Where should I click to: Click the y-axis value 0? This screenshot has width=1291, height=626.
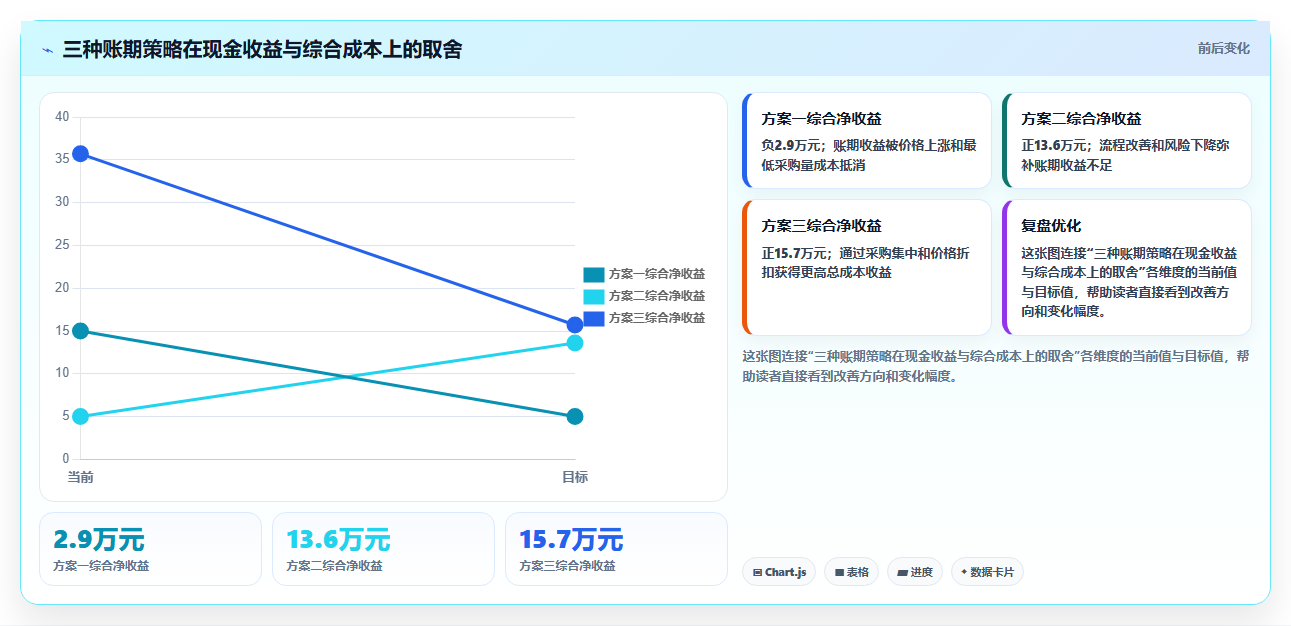point(65,459)
